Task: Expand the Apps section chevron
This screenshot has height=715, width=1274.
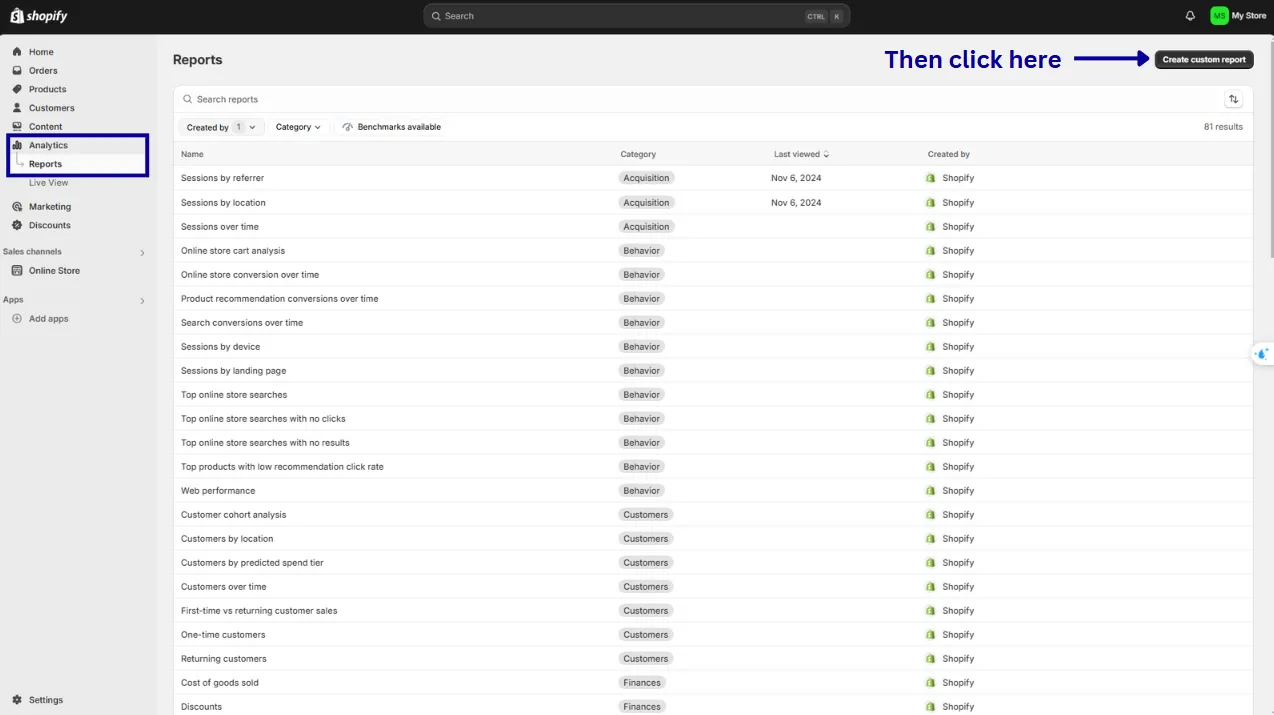Action: [x=142, y=301]
